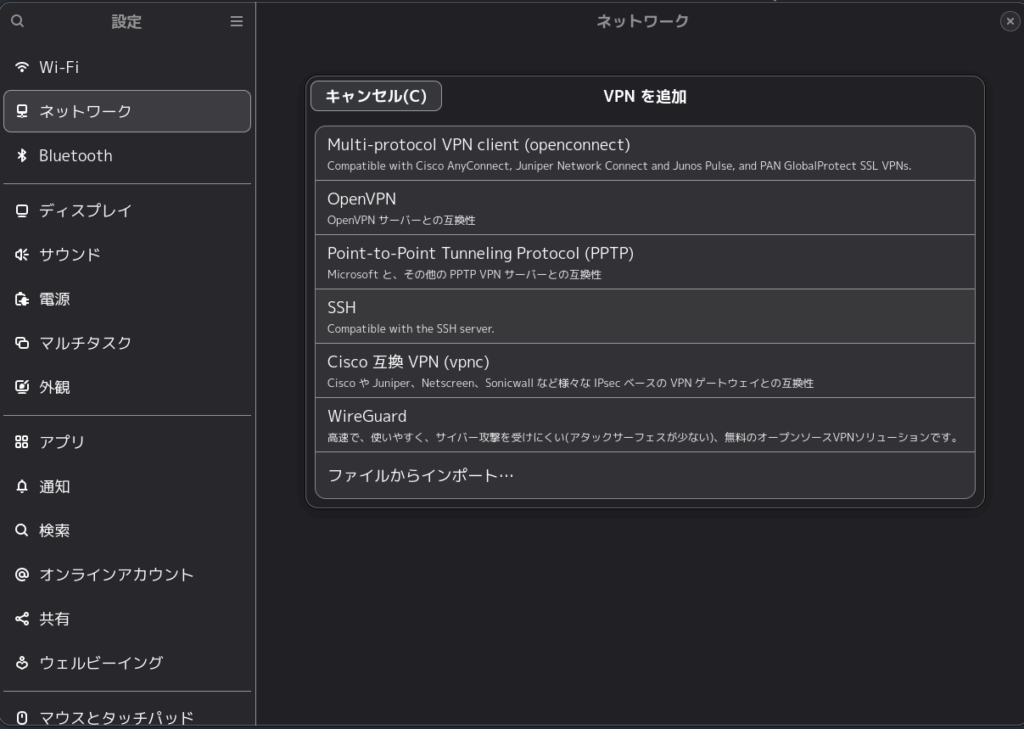Viewport: 1024px width, 729px height.
Task: Show 通知 settings
Action: [x=127, y=487]
